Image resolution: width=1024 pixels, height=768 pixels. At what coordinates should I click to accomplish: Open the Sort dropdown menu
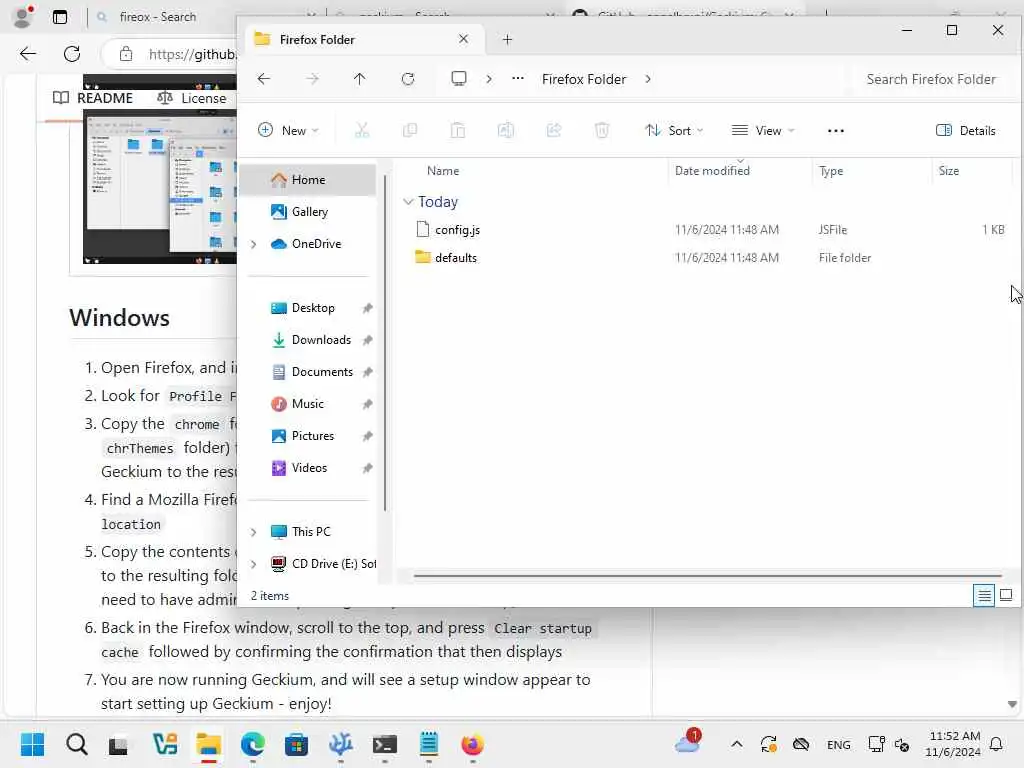tap(674, 131)
